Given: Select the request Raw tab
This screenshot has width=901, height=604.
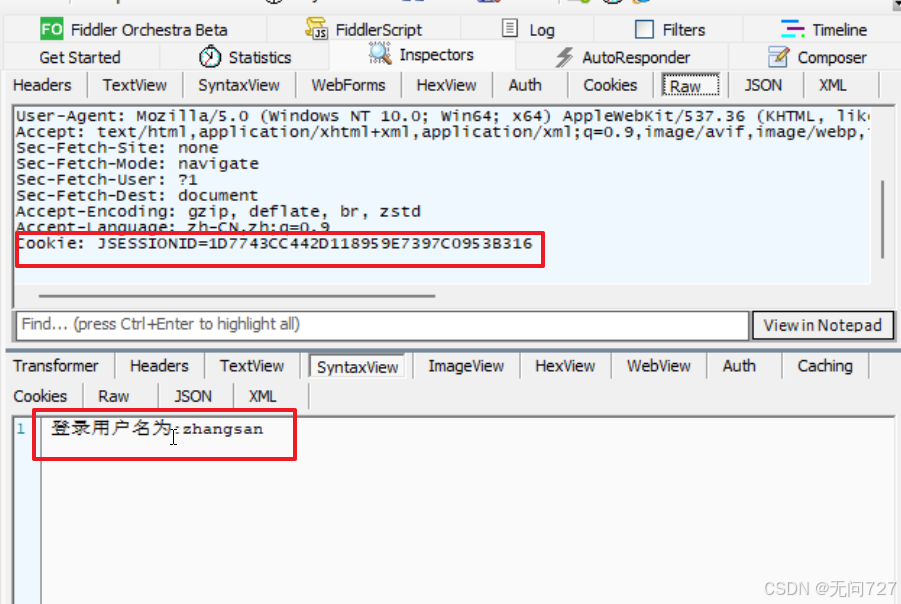Looking at the screenshot, I should [x=690, y=86].
